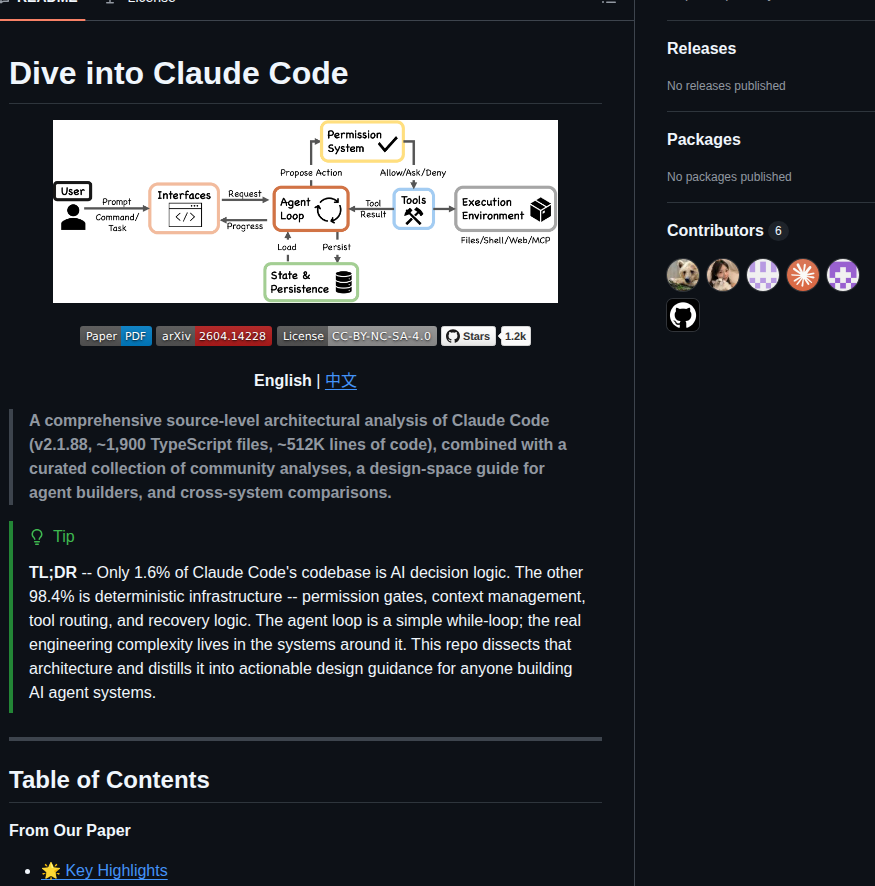Screen dimensions: 875x886
Task: Click the License CC-BY-NC-SA-4.0 badge
Action: (356, 336)
